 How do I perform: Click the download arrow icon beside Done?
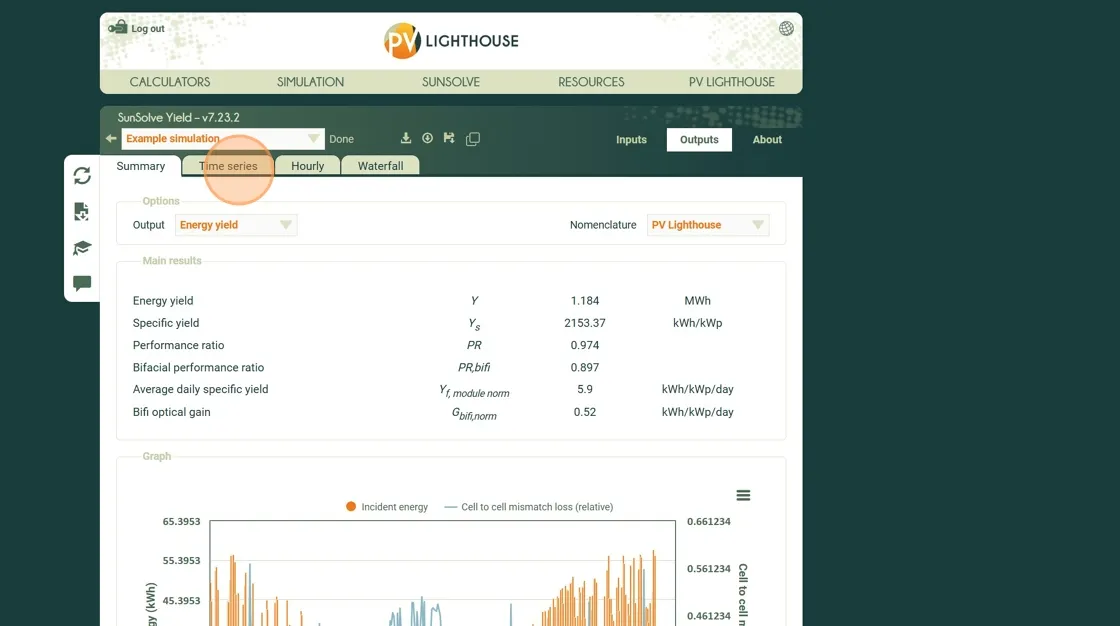406,139
